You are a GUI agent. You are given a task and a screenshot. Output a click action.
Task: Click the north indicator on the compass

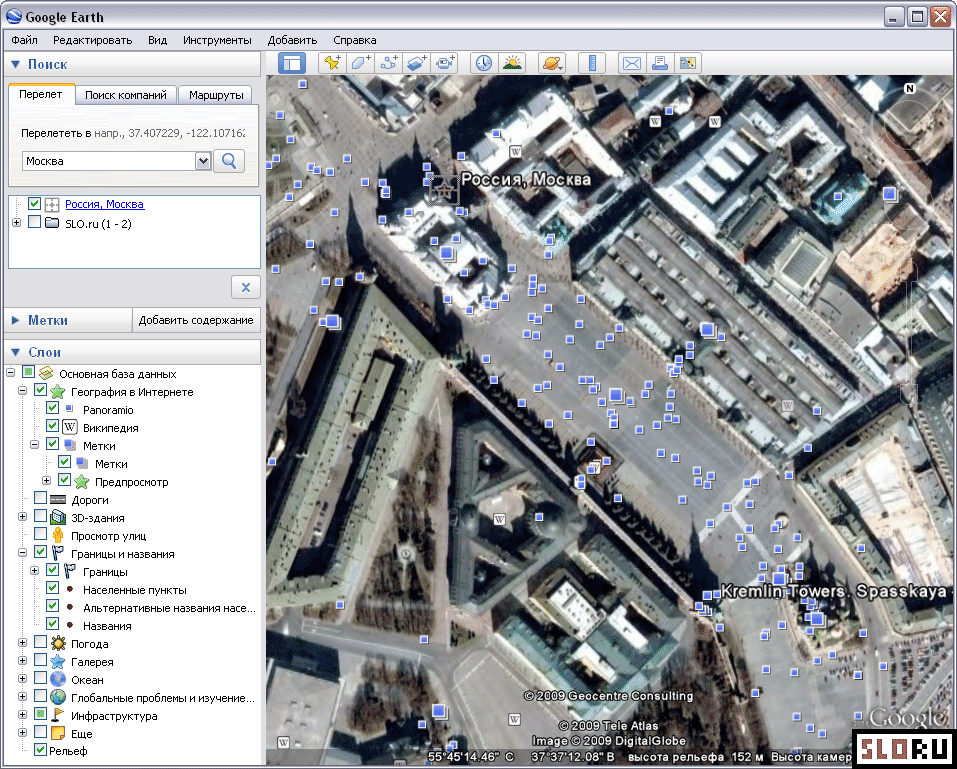(909, 88)
